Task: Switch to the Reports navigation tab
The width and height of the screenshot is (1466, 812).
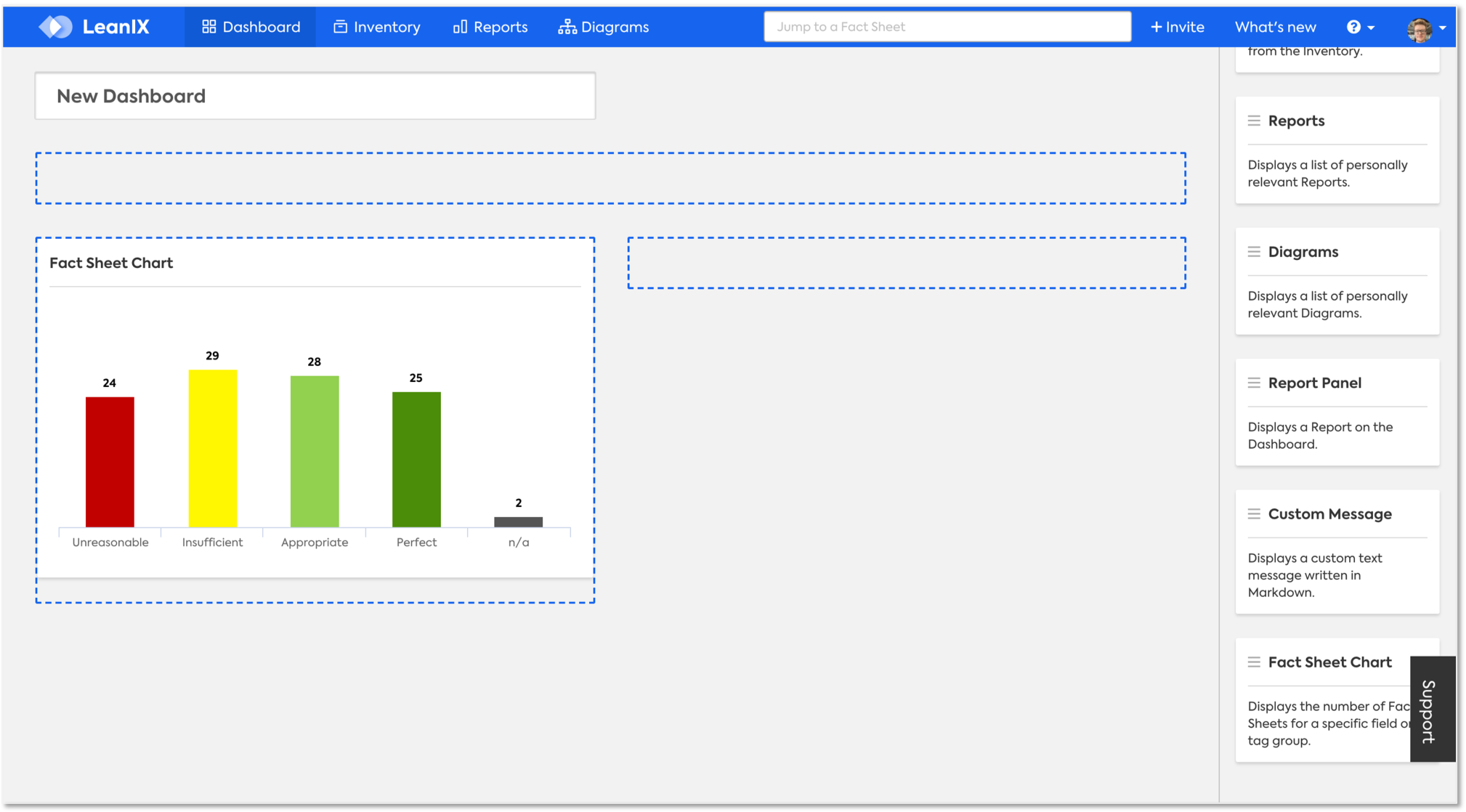Action: pos(490,27)
